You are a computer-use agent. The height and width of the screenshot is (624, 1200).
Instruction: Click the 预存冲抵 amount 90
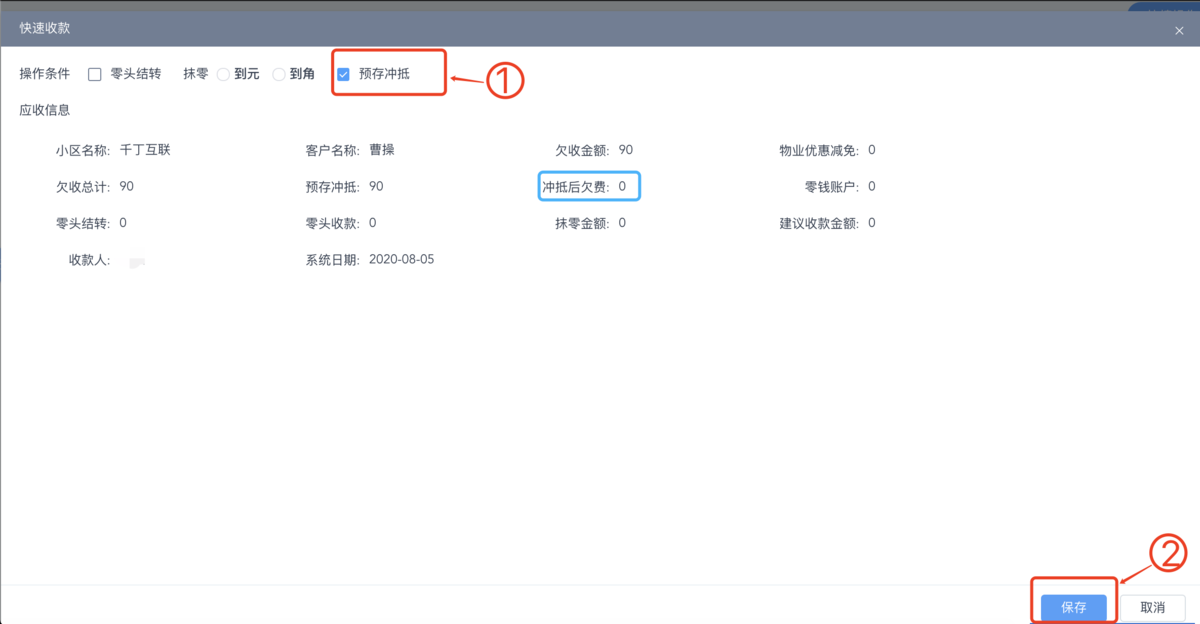click(376, 186)
